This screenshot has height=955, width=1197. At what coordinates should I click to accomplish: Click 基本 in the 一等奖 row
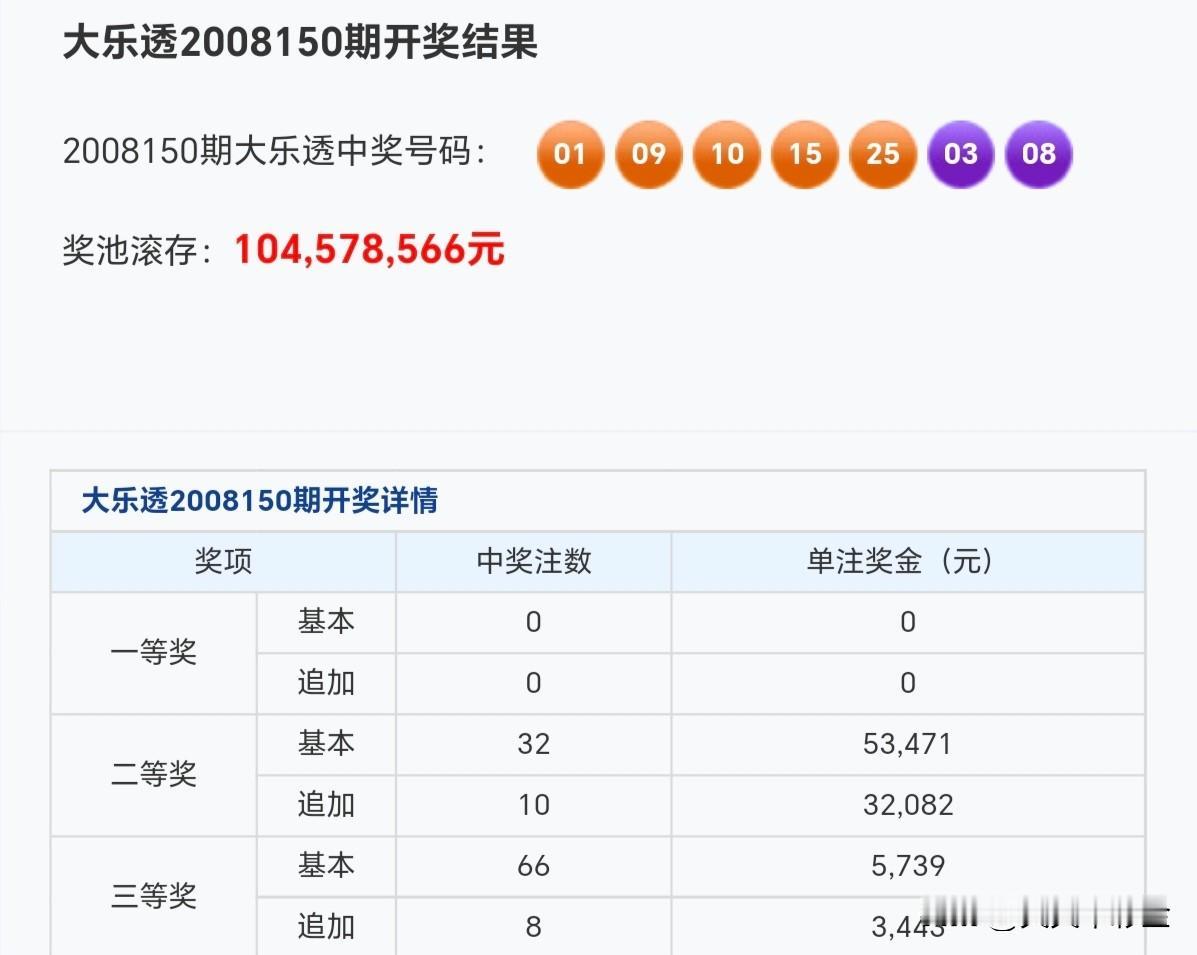(x=326, y=621)
